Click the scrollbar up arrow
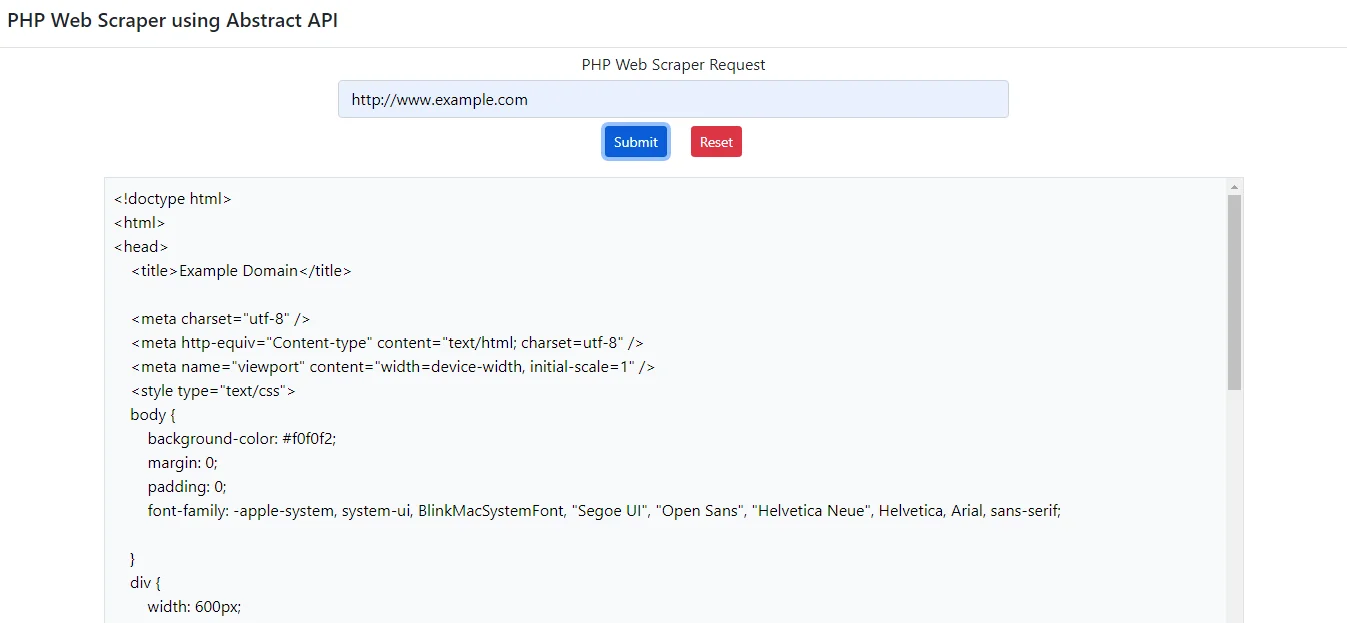1347x623 pixels. pyautogui.click(x=1233, y=185)
